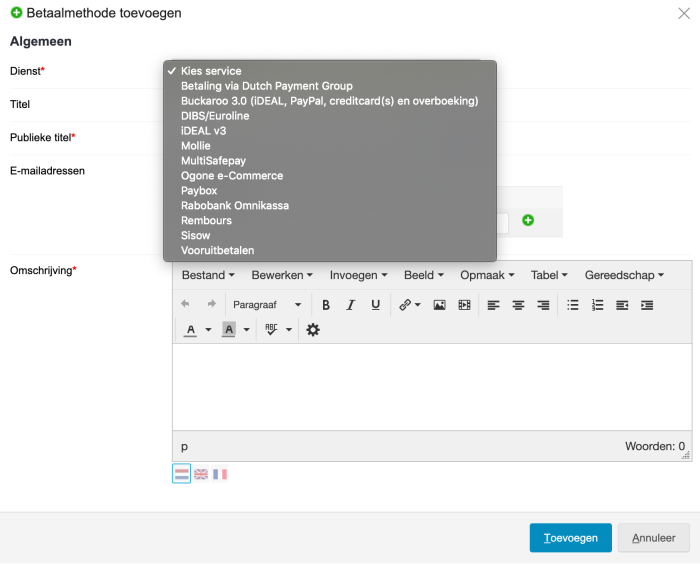The height and width of the screenshot is (564, 700).
Task: Open text color picker dropdown arrow
Action: click(x=208, y=330)
